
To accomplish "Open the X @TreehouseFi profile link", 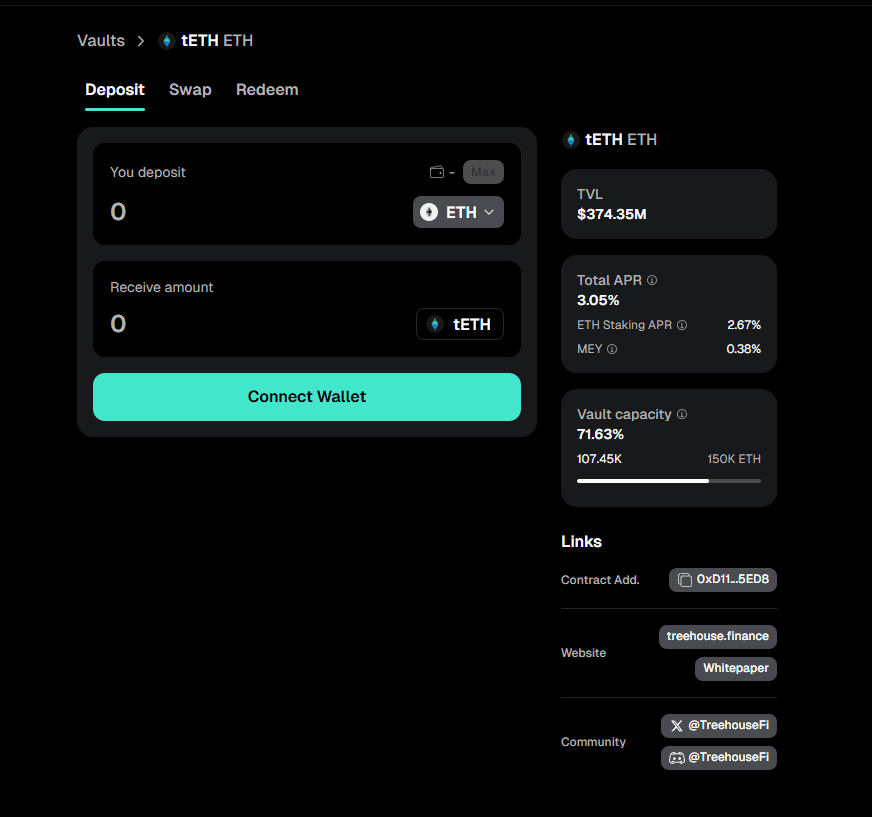I will [719, 725].
